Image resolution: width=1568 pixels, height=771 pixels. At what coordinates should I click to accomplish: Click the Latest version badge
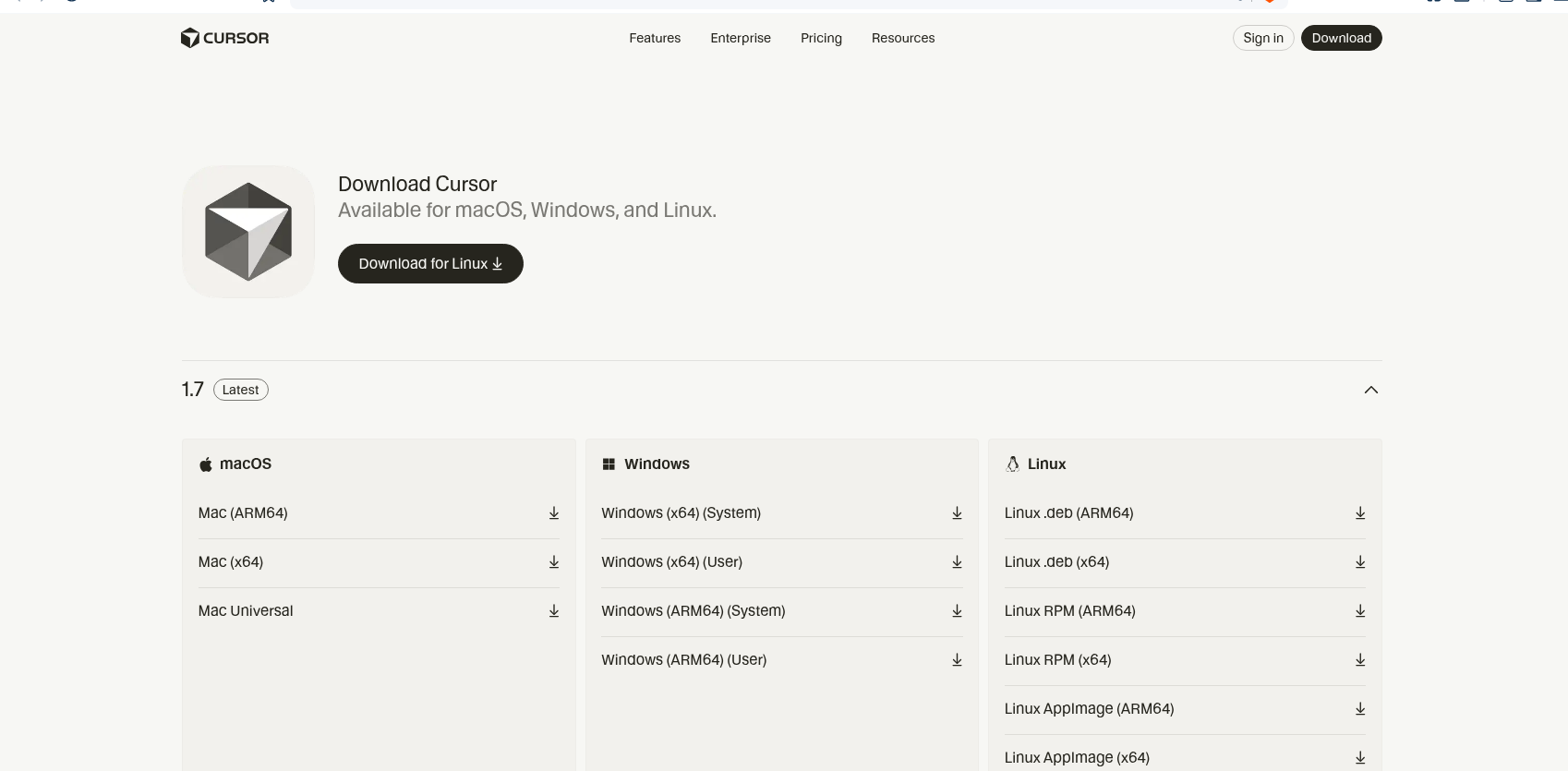tap(241, 390)
